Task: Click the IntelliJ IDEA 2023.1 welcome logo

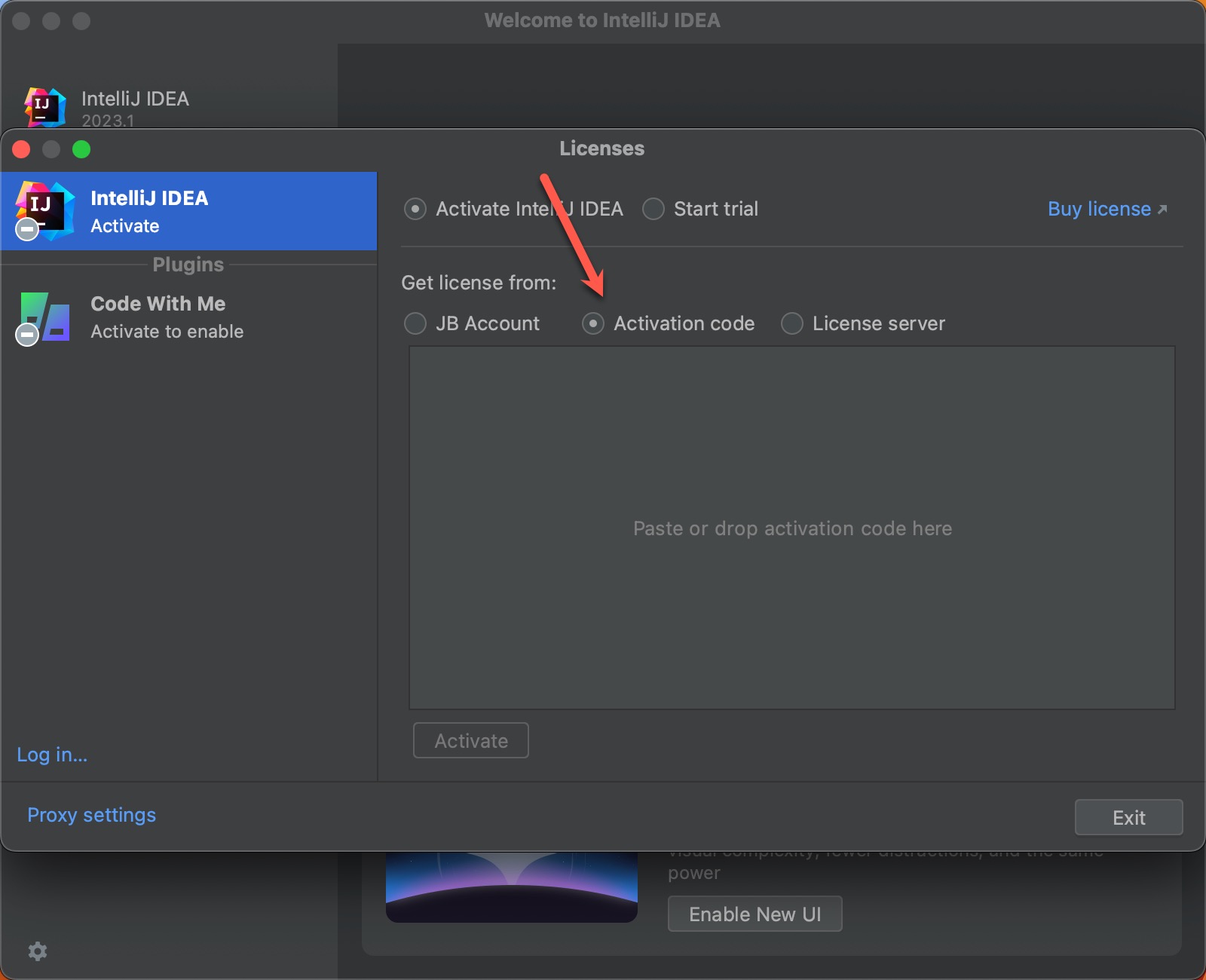Action: coord(44,106)
